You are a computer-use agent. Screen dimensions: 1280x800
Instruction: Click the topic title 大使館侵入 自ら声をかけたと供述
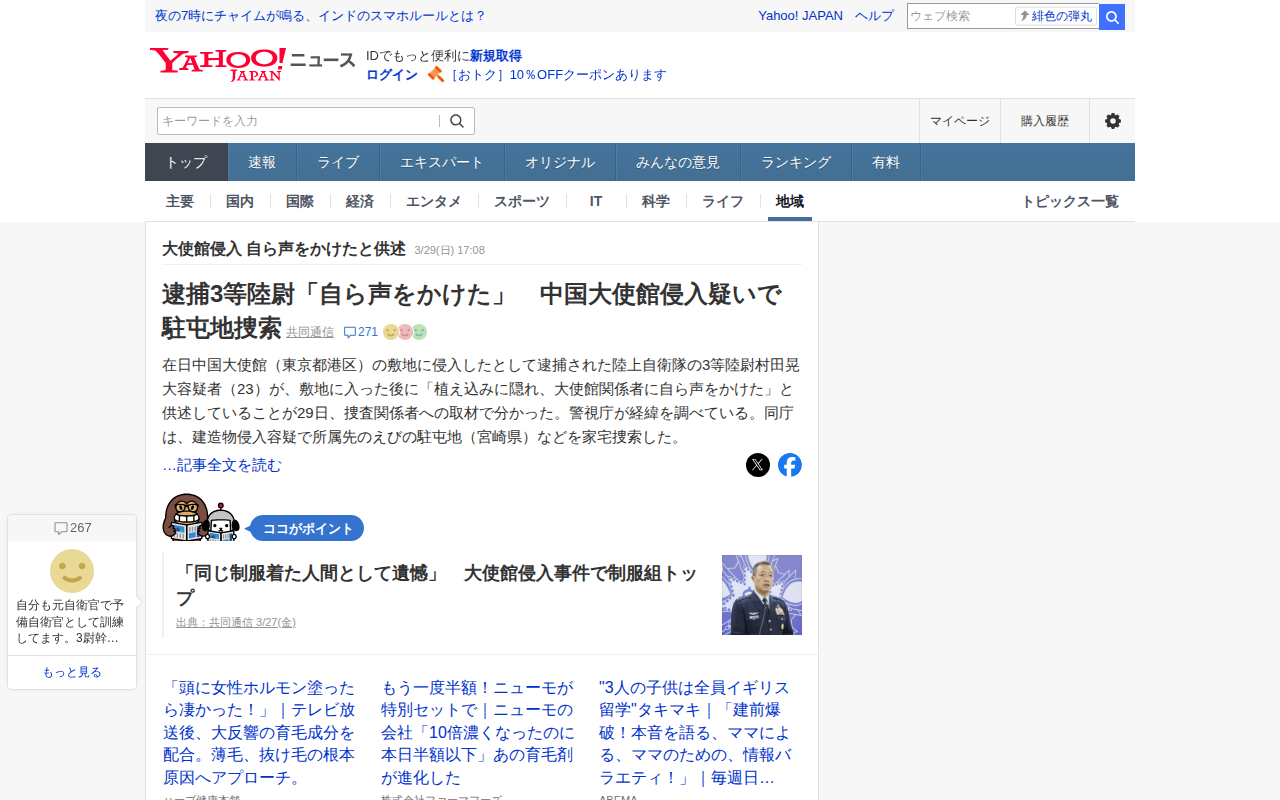[284, 249]
